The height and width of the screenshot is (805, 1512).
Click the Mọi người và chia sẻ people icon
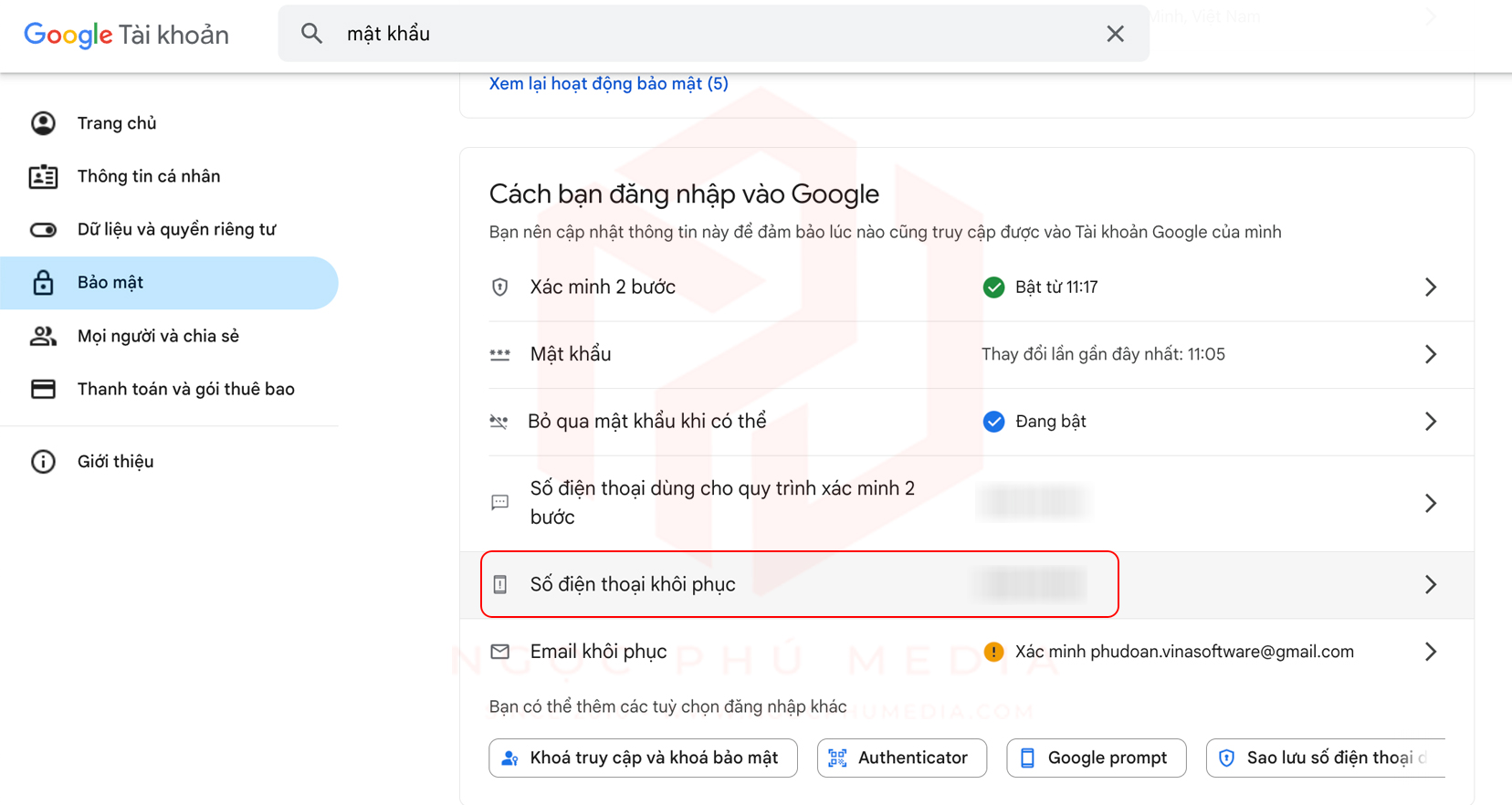click(43, 336)
